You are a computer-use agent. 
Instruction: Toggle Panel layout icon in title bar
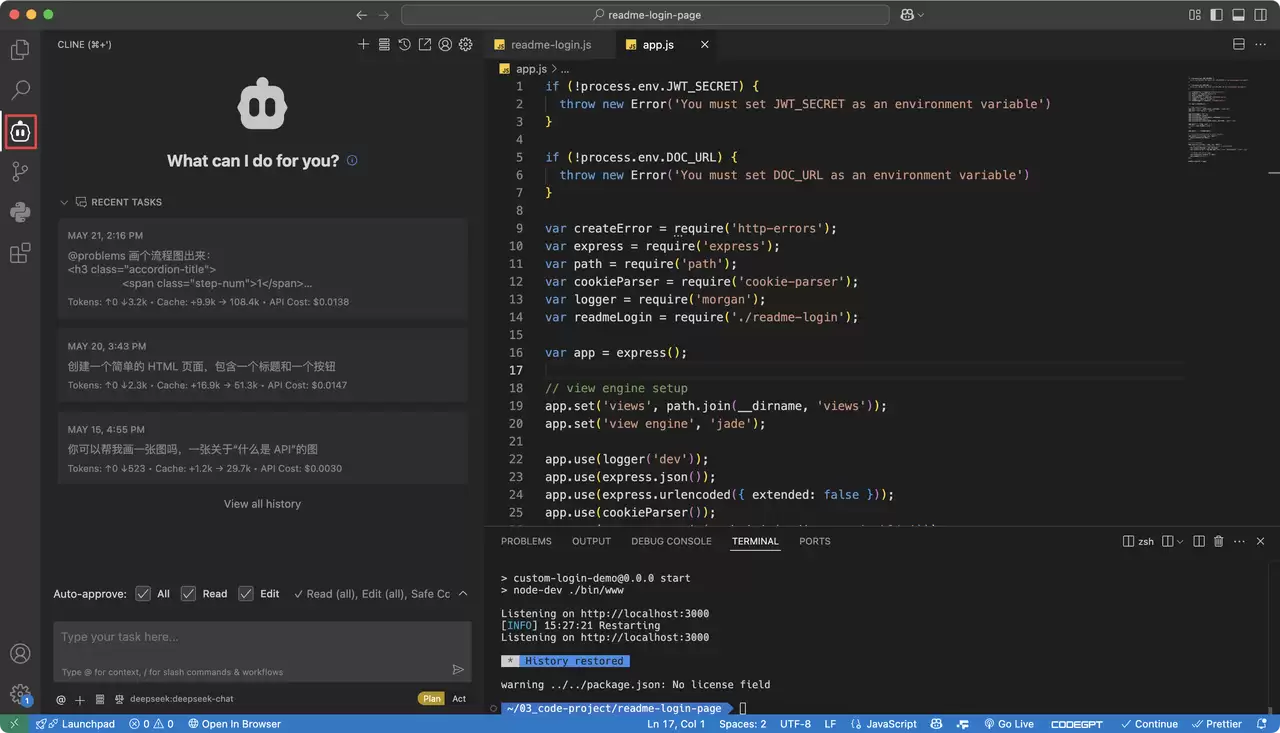pyautogui.click(x=1238, y=15)
